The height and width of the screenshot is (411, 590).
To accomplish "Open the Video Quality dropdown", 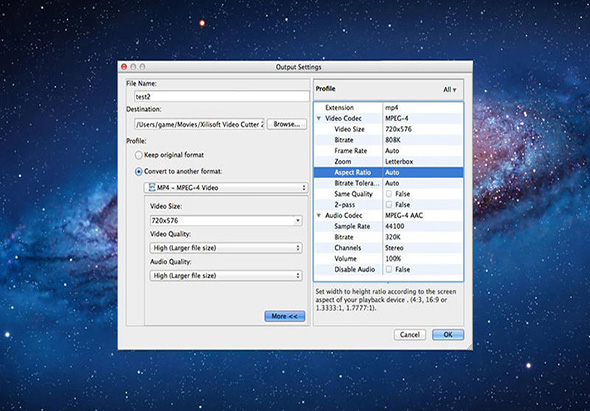I will pyautogui.click(x=226, y=248).
